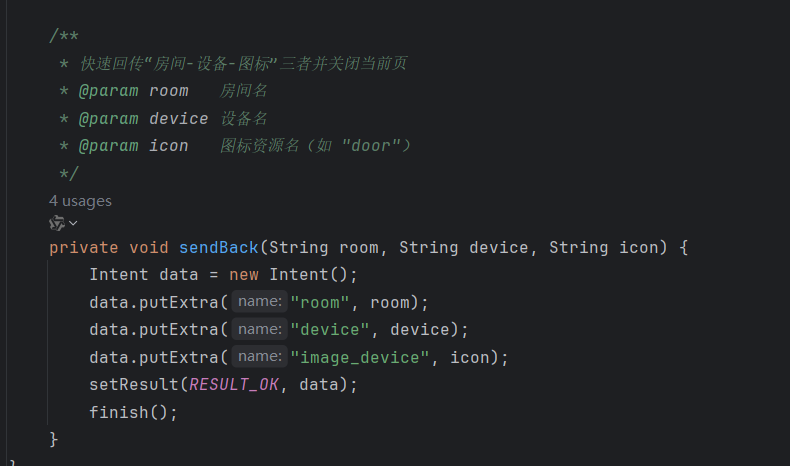Expand the chevron next to AI icon

coord(73,223)
